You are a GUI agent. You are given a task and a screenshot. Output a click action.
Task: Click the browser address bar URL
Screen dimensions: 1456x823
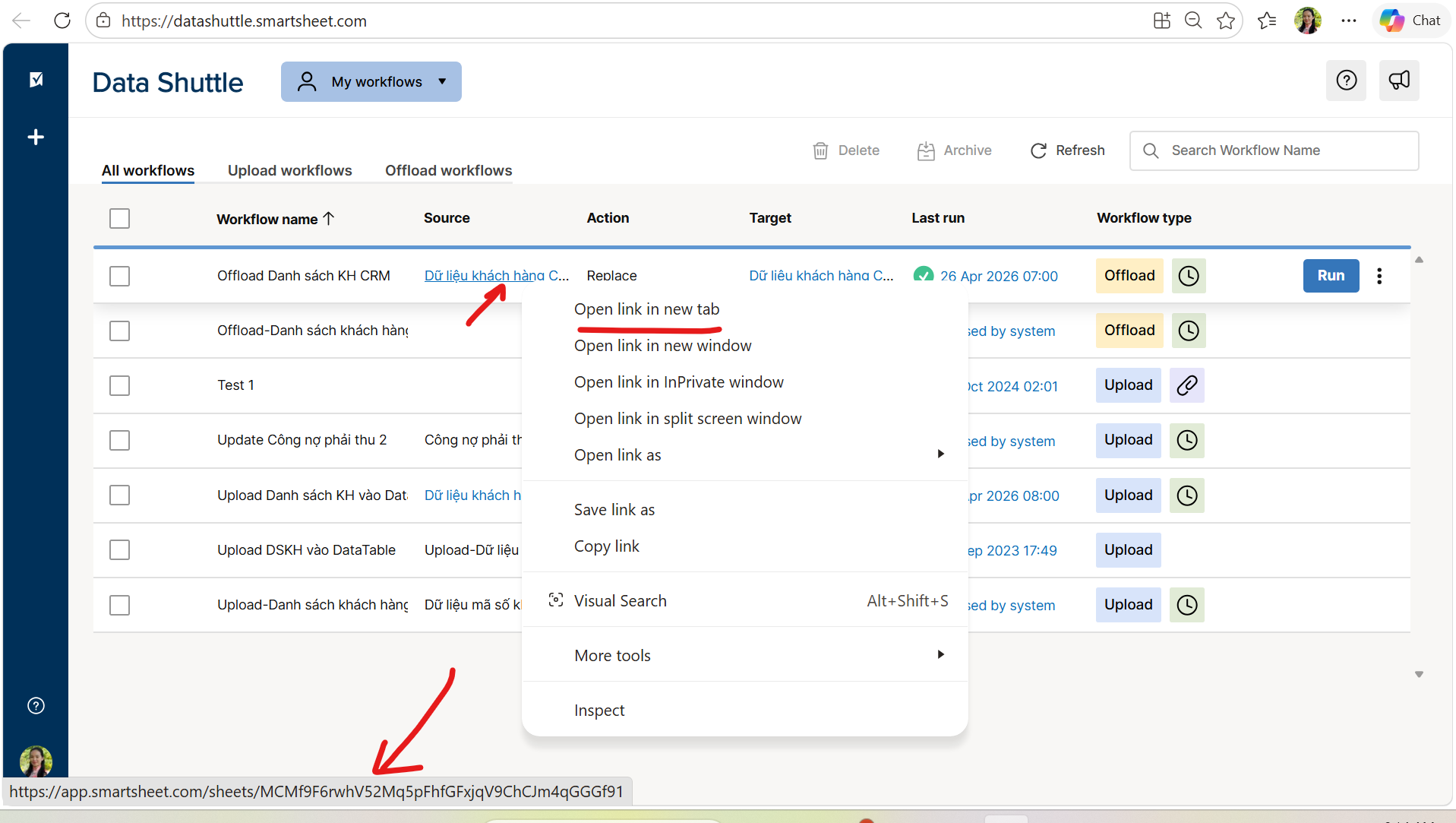pyautogui.click(x=244, y=21)
